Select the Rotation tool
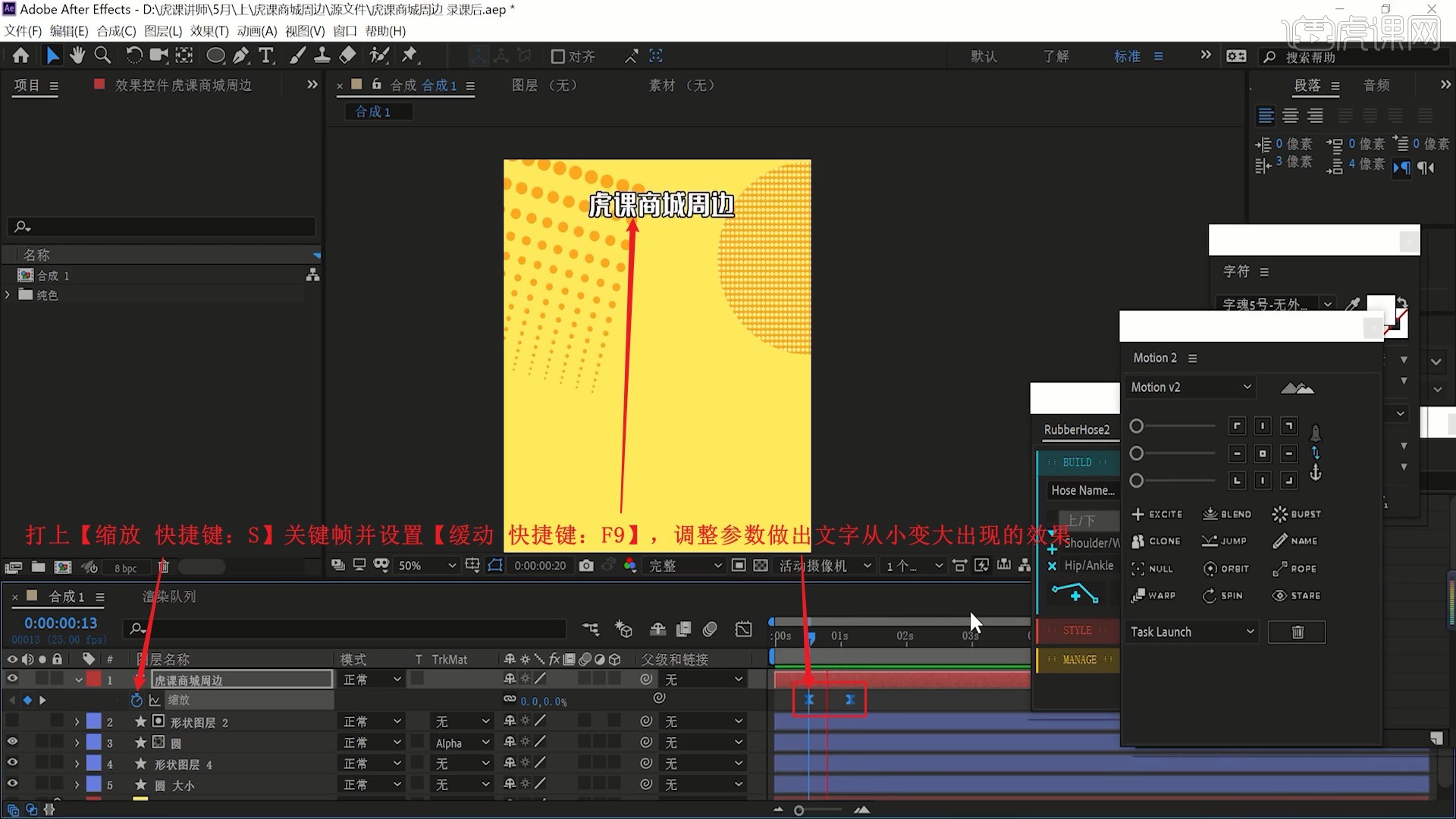Viewport: 1456px width, 819px height. point(133,55)
